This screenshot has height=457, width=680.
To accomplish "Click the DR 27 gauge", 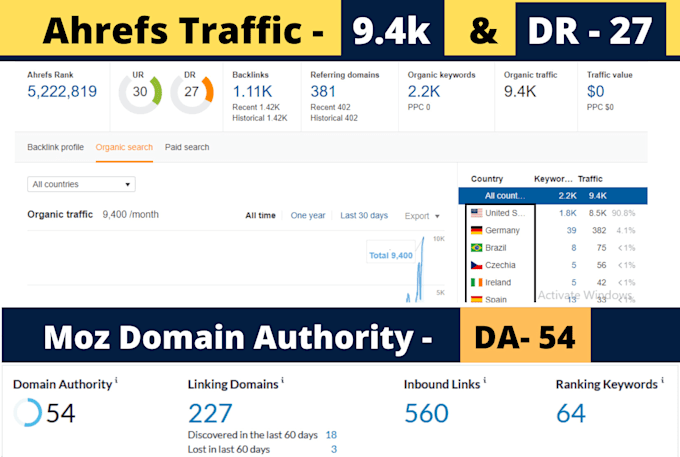I will click(192, 92).
